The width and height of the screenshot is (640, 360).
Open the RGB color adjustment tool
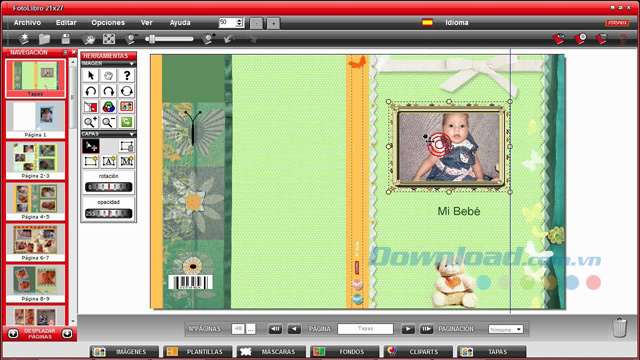click(109, 107)
